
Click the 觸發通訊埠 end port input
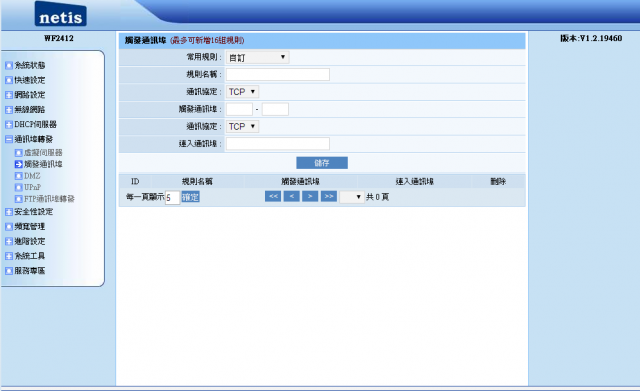pos(276,109)
